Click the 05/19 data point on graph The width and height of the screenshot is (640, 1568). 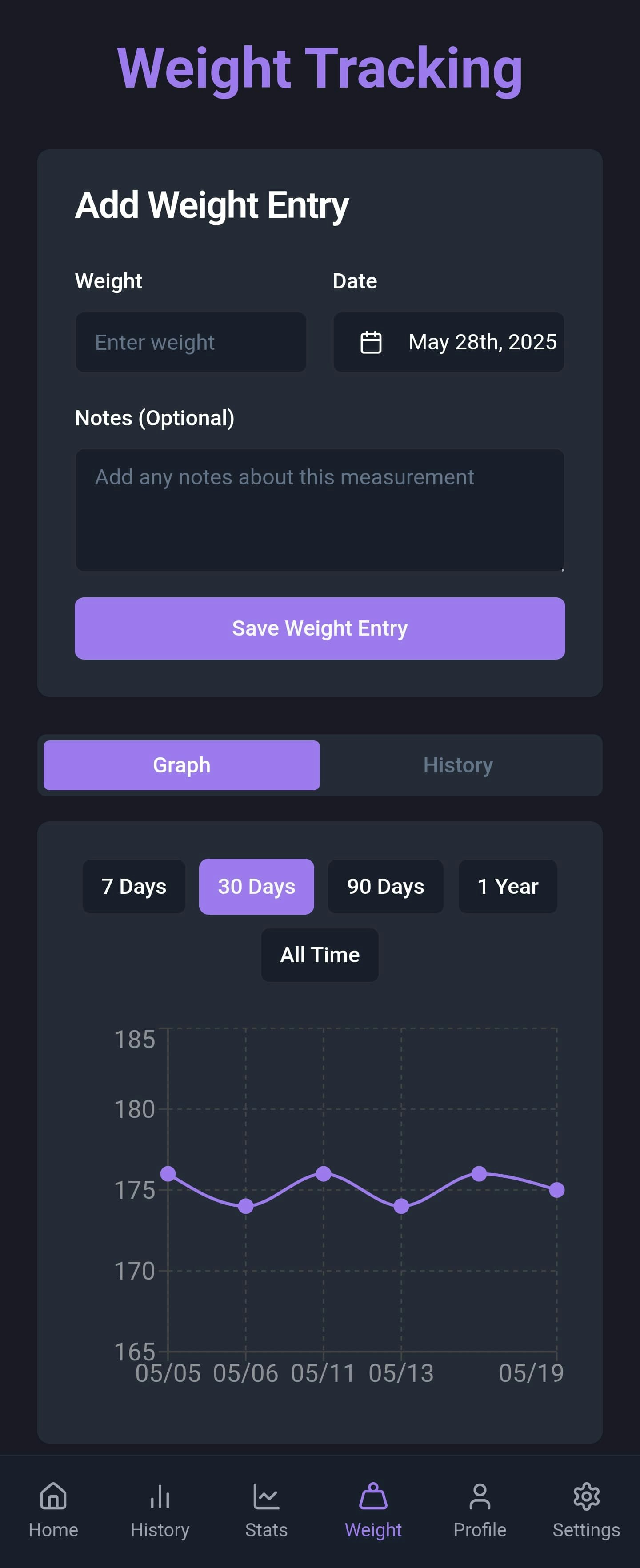coord(556,1189)
